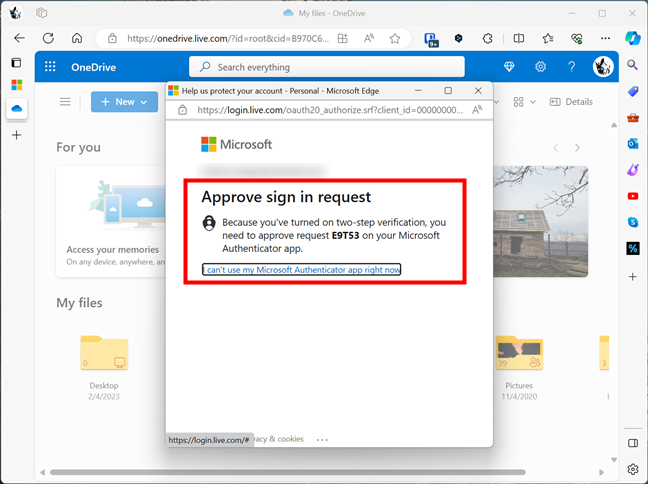Image resolution: width=648 pixels, height=484 pixels.
Task: Show previous For you item
Action: 556,148
